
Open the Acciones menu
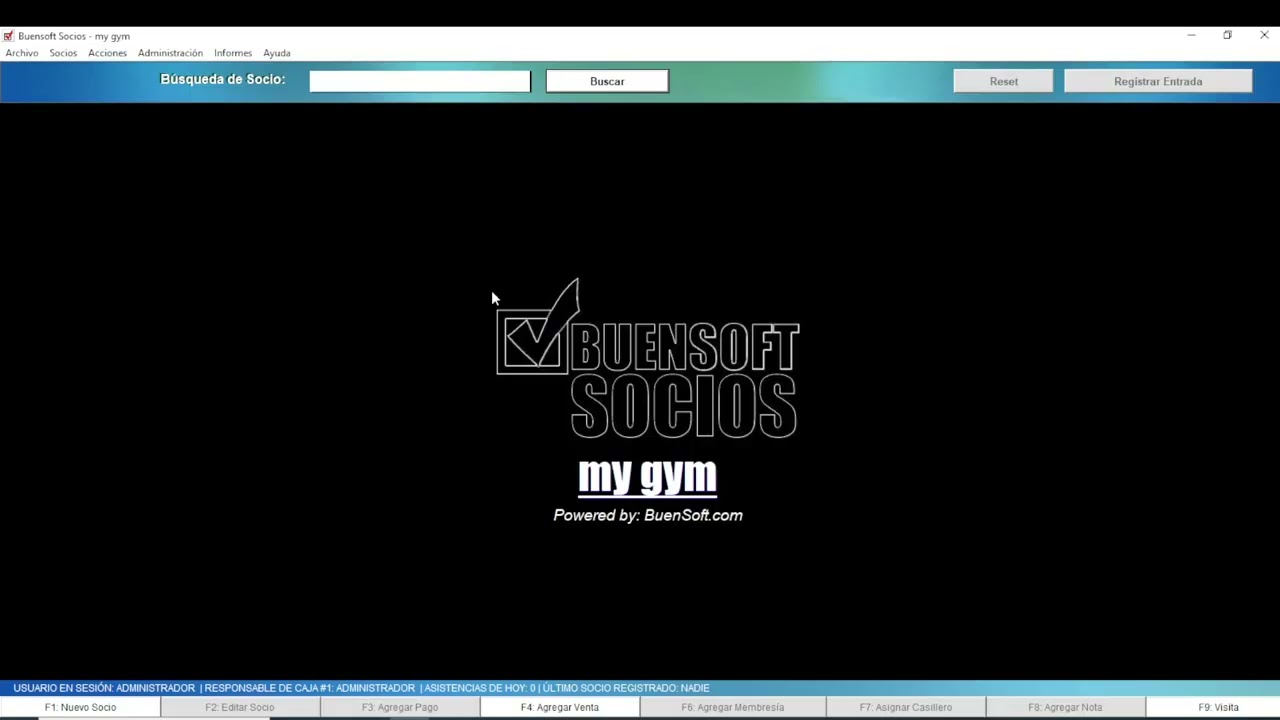(x=107, y=53)
